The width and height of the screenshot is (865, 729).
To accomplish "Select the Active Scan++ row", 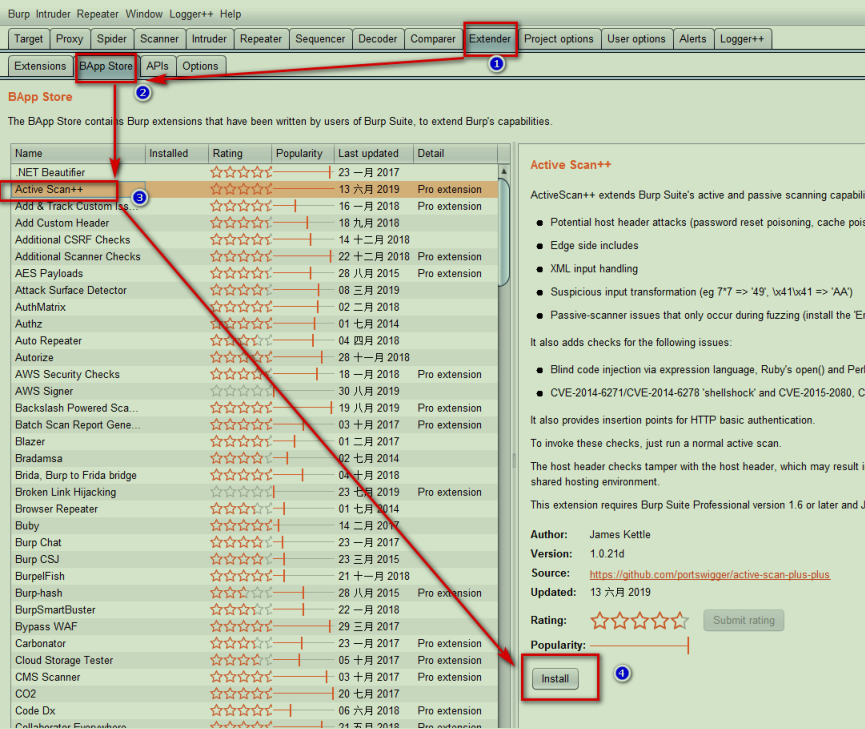I will coord(254,189).
